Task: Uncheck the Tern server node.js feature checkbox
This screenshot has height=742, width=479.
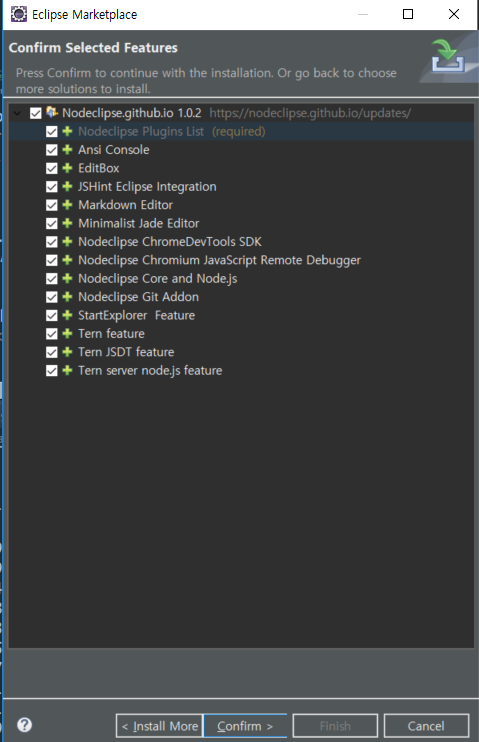Action: 52,371
